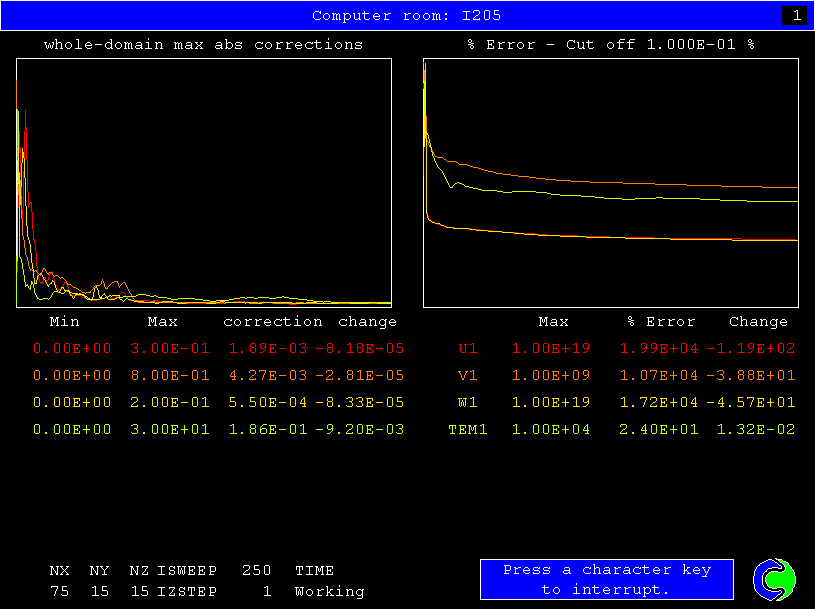This screenshot has height=609, width=815.
Task: Click the NX grid label
Action: [x=59, y=571]
